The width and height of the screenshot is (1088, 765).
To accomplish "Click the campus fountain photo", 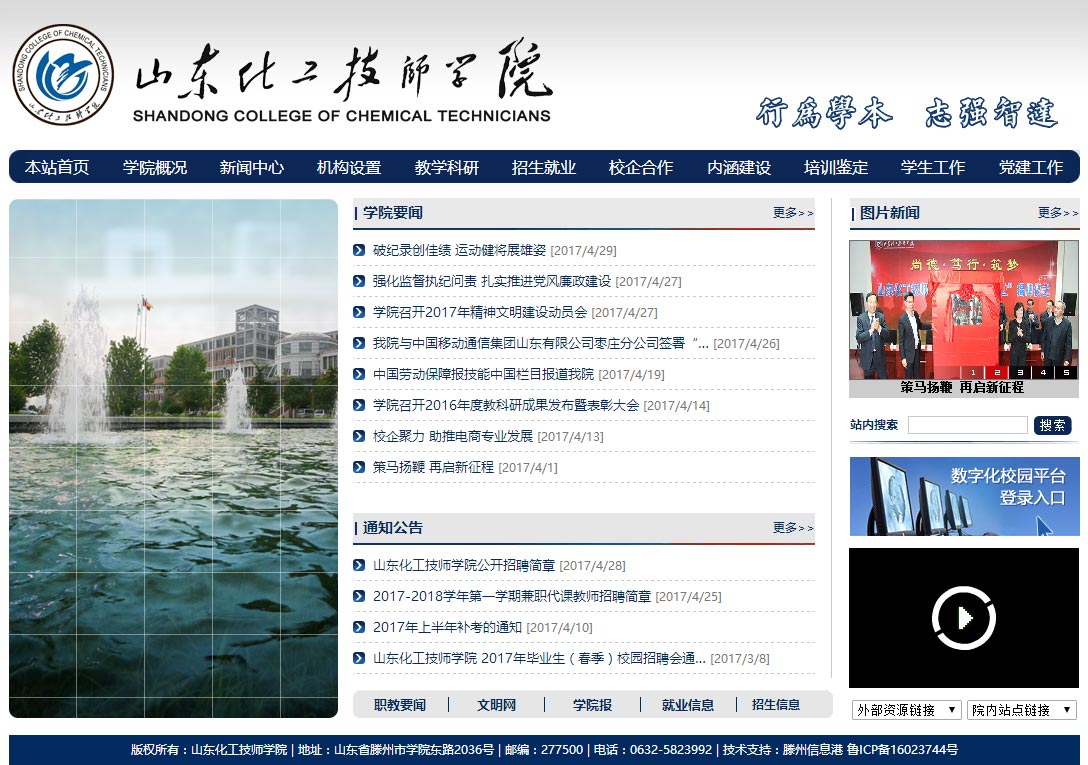I will 174,458.
